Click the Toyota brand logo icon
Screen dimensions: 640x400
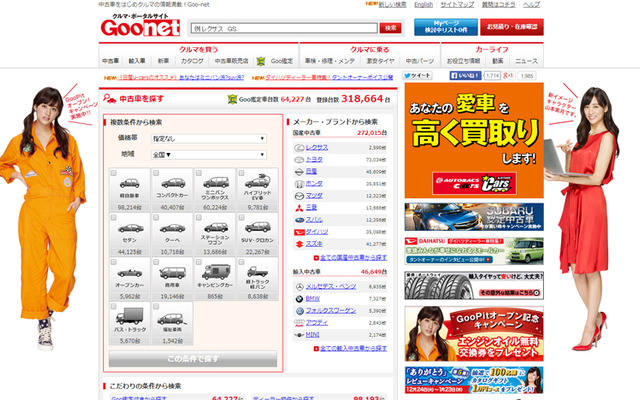[x=300, y=160]
